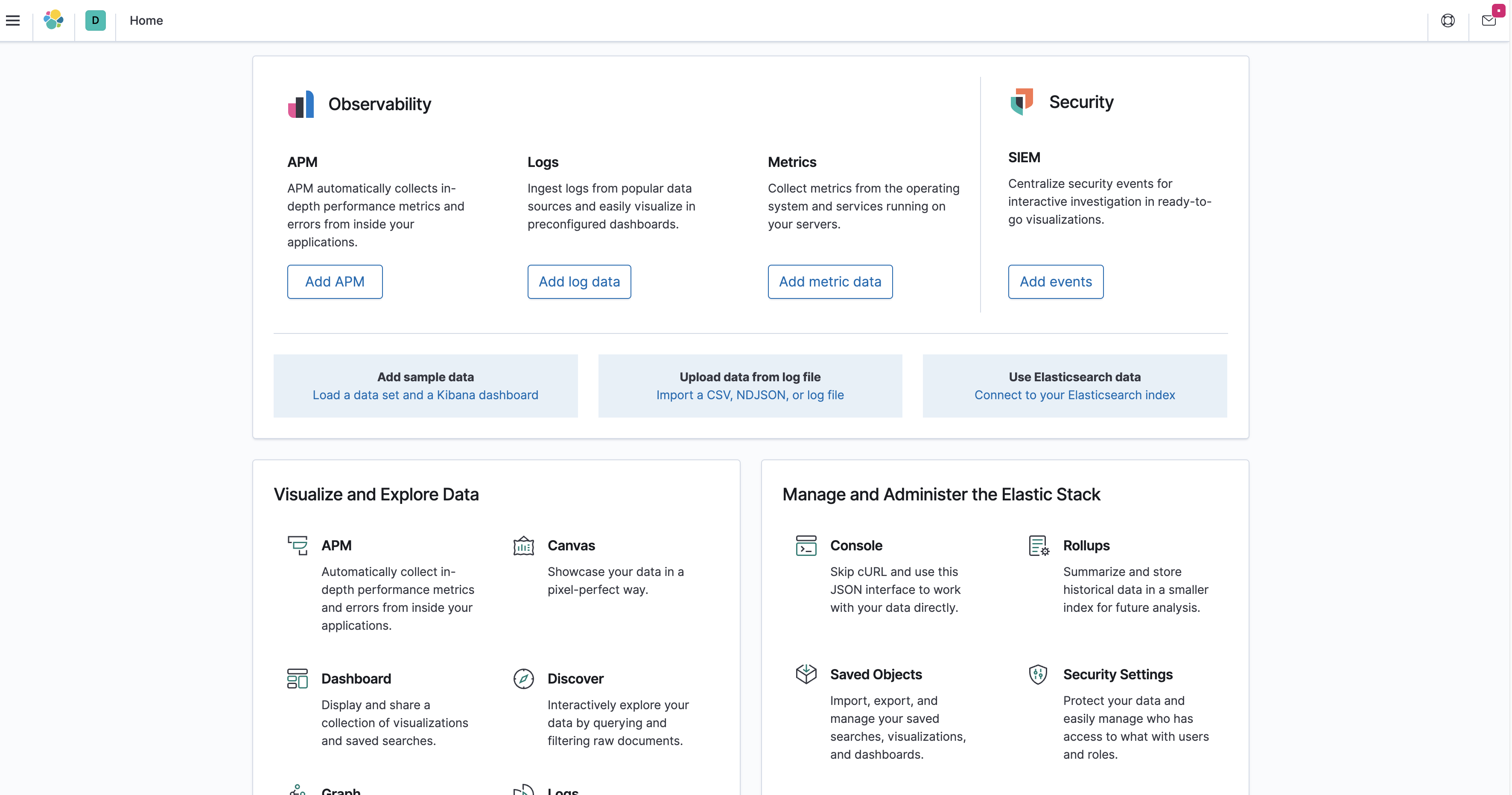This screenshot has height=795, width=1512.
Task: Click the Elastic logo icon
Action: (x=53, y=20)
